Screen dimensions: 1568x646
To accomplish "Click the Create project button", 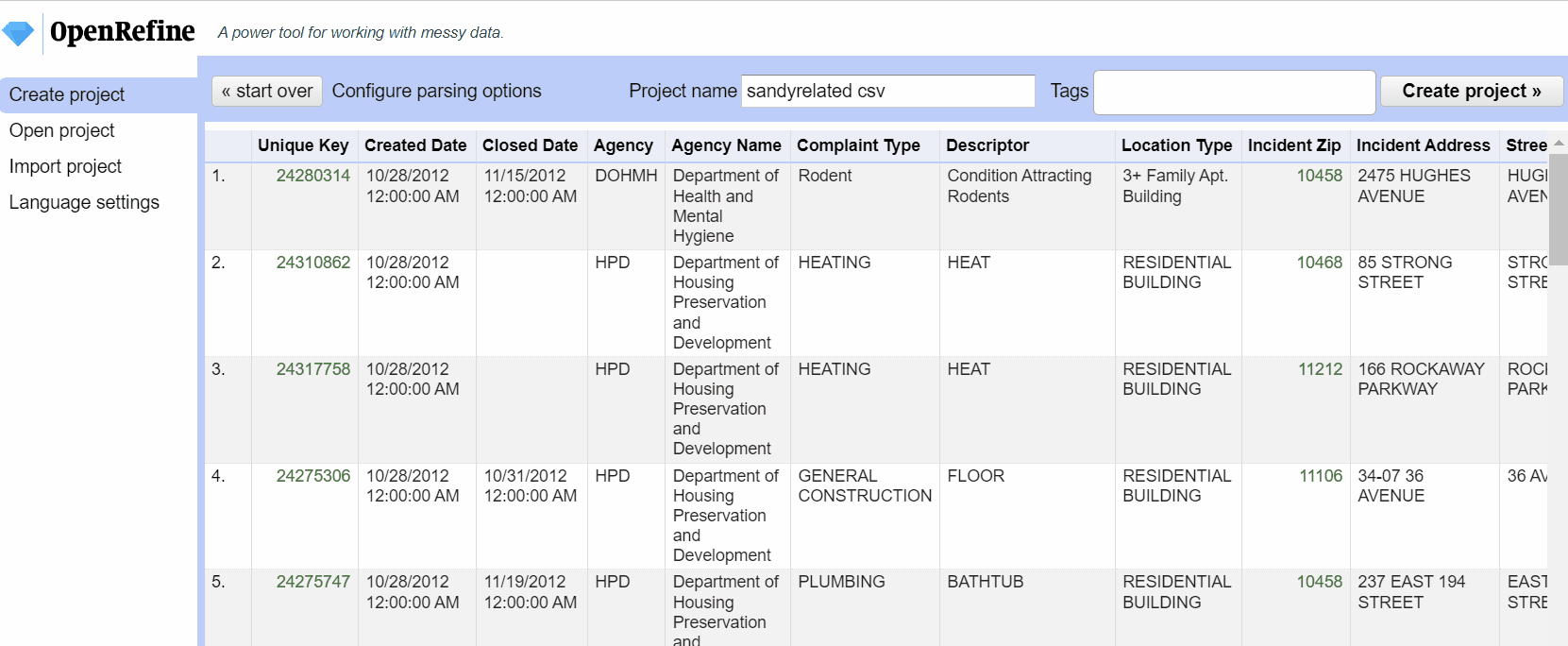I will (1472, 91).
